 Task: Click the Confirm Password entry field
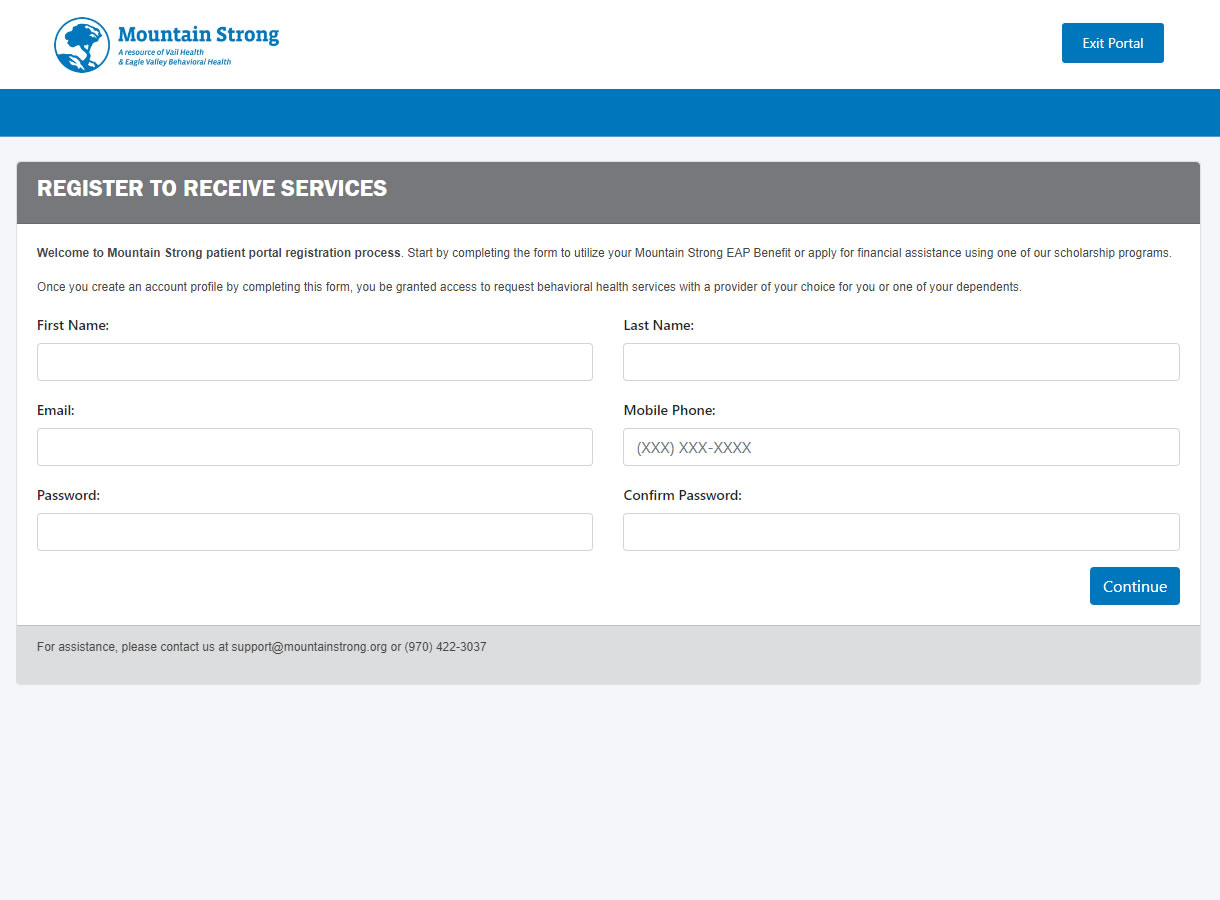pyautogui.click(x=900, y=532)
